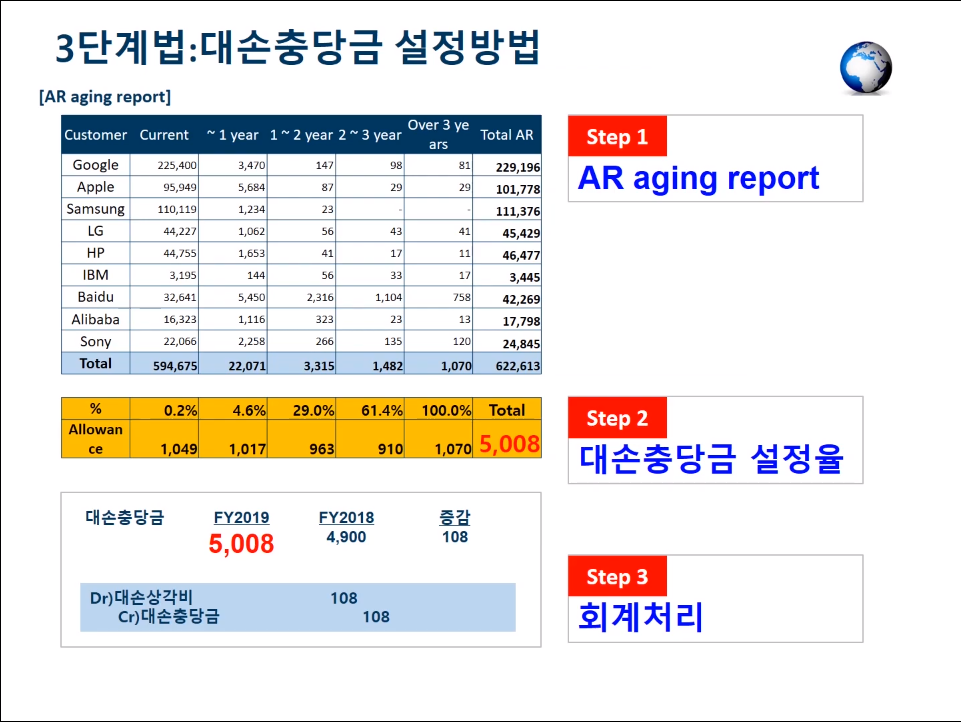Select the 'Total AR' column header
The width and height of the screenshot is (961, 722).
point(507,135)
